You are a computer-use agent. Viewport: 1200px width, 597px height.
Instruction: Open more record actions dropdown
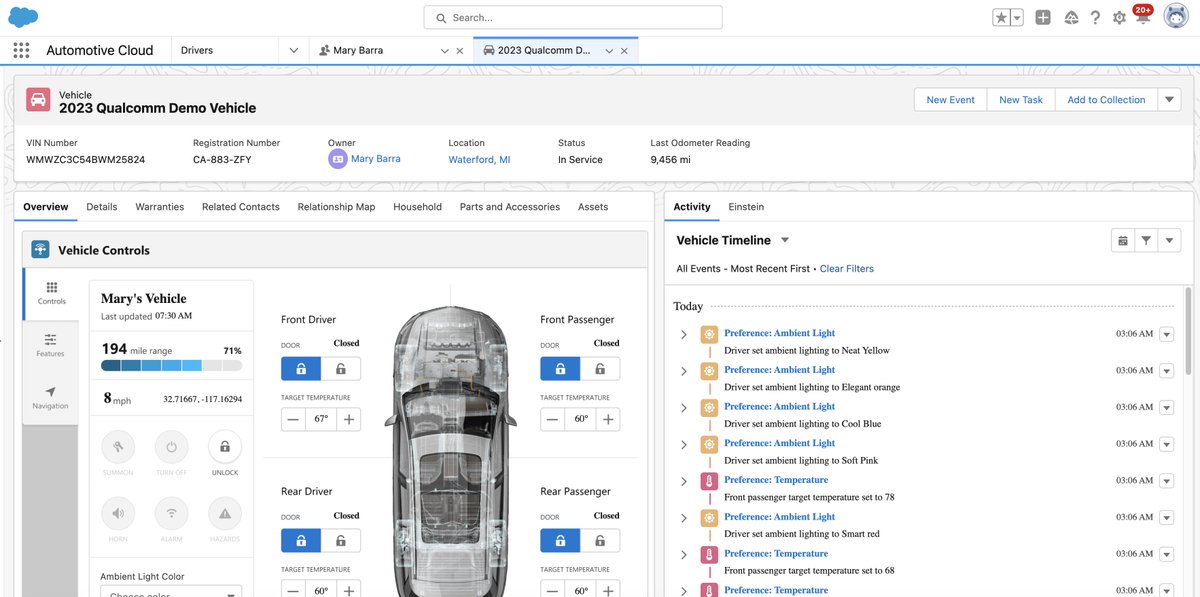(1170, 99)
